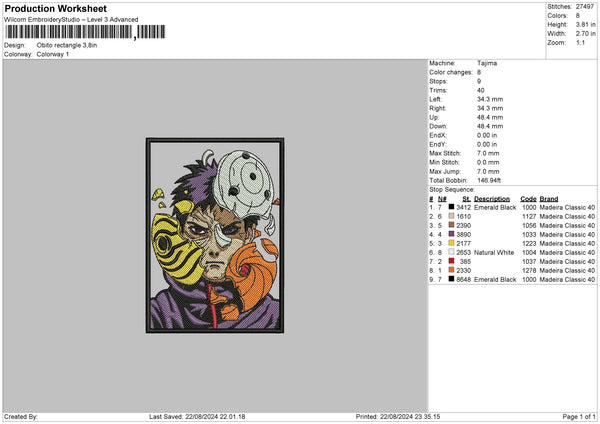Select design name "Obito rectangle 3,8in"
This screenshot has height=424, width=600.
67,45
